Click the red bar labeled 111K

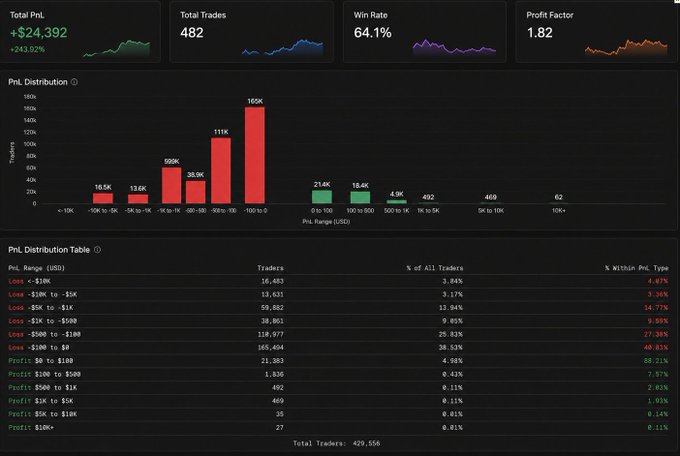coord(221,171)
